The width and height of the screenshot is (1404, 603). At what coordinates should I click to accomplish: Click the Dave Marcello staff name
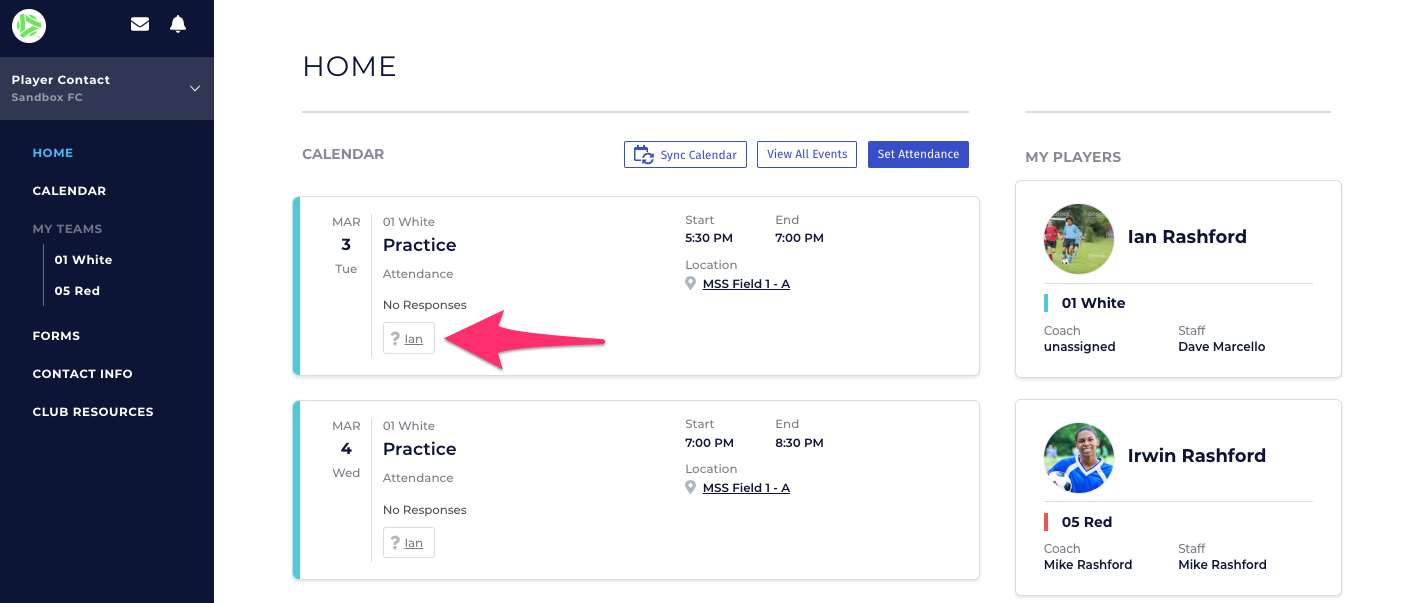(x=1222, y=347)
